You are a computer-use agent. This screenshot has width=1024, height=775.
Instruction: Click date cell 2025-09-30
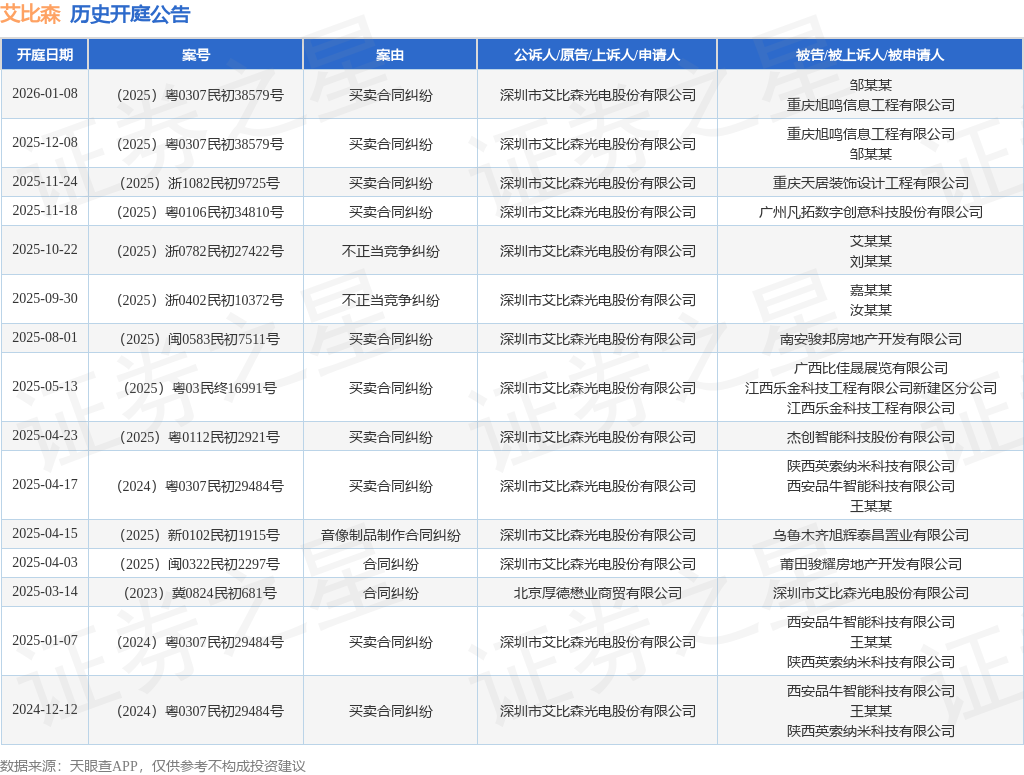click(x=45, y=298)
